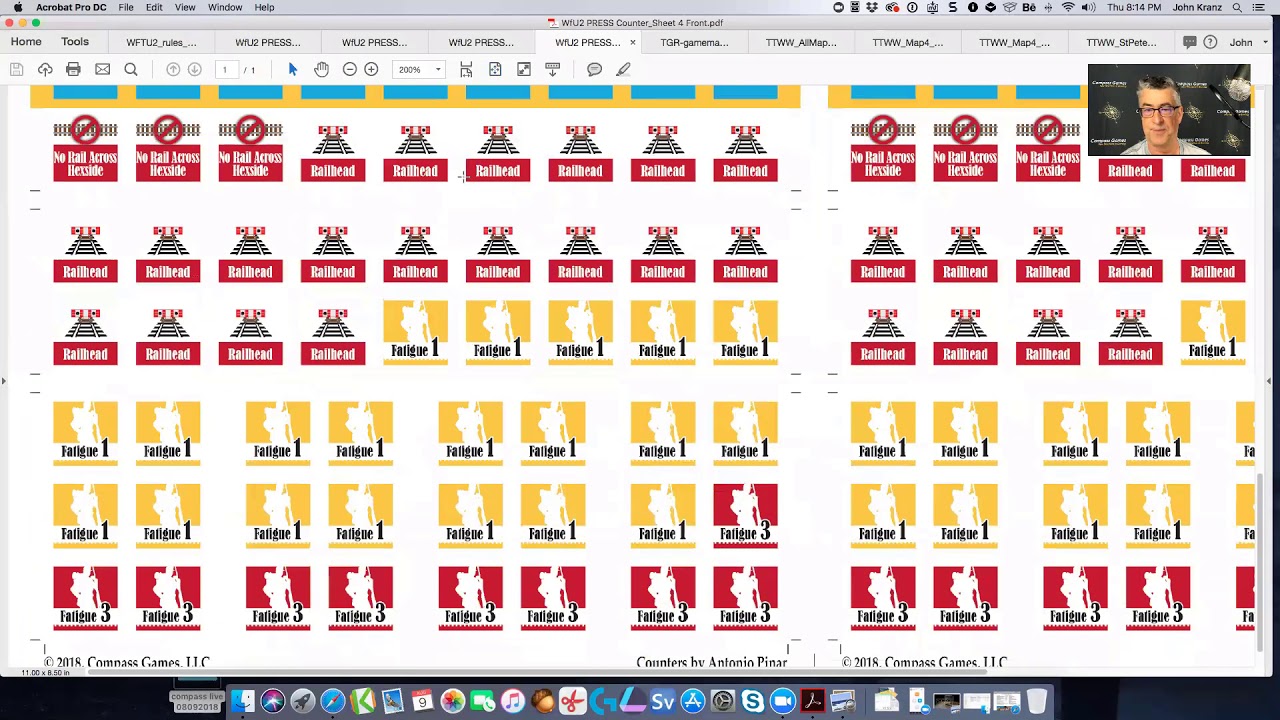Viewport: 1280px width, 720px height.
Task: Open the Help menu
Action: coord(264,7)
